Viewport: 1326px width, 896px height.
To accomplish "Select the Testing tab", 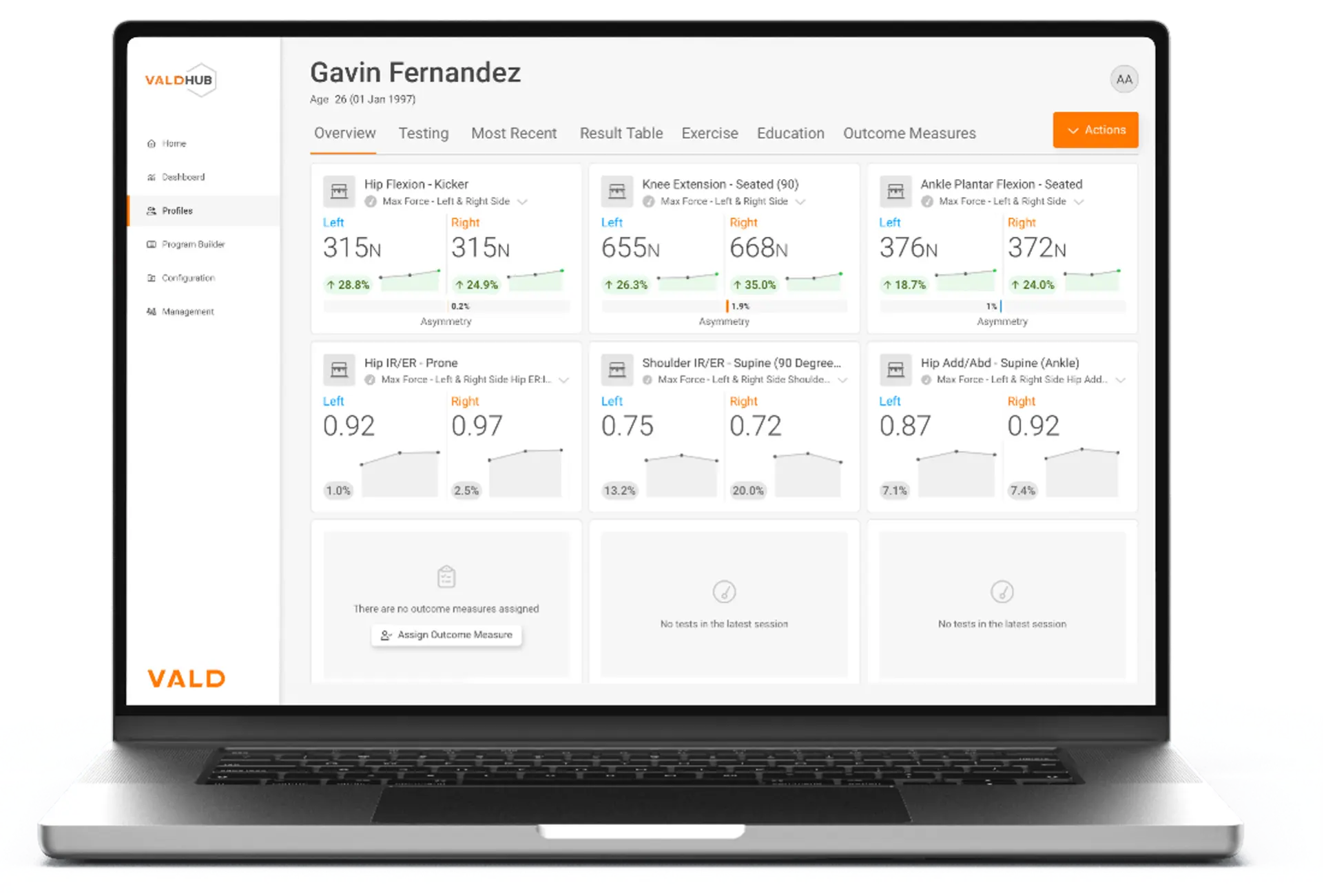I will [x=421, y=133].
